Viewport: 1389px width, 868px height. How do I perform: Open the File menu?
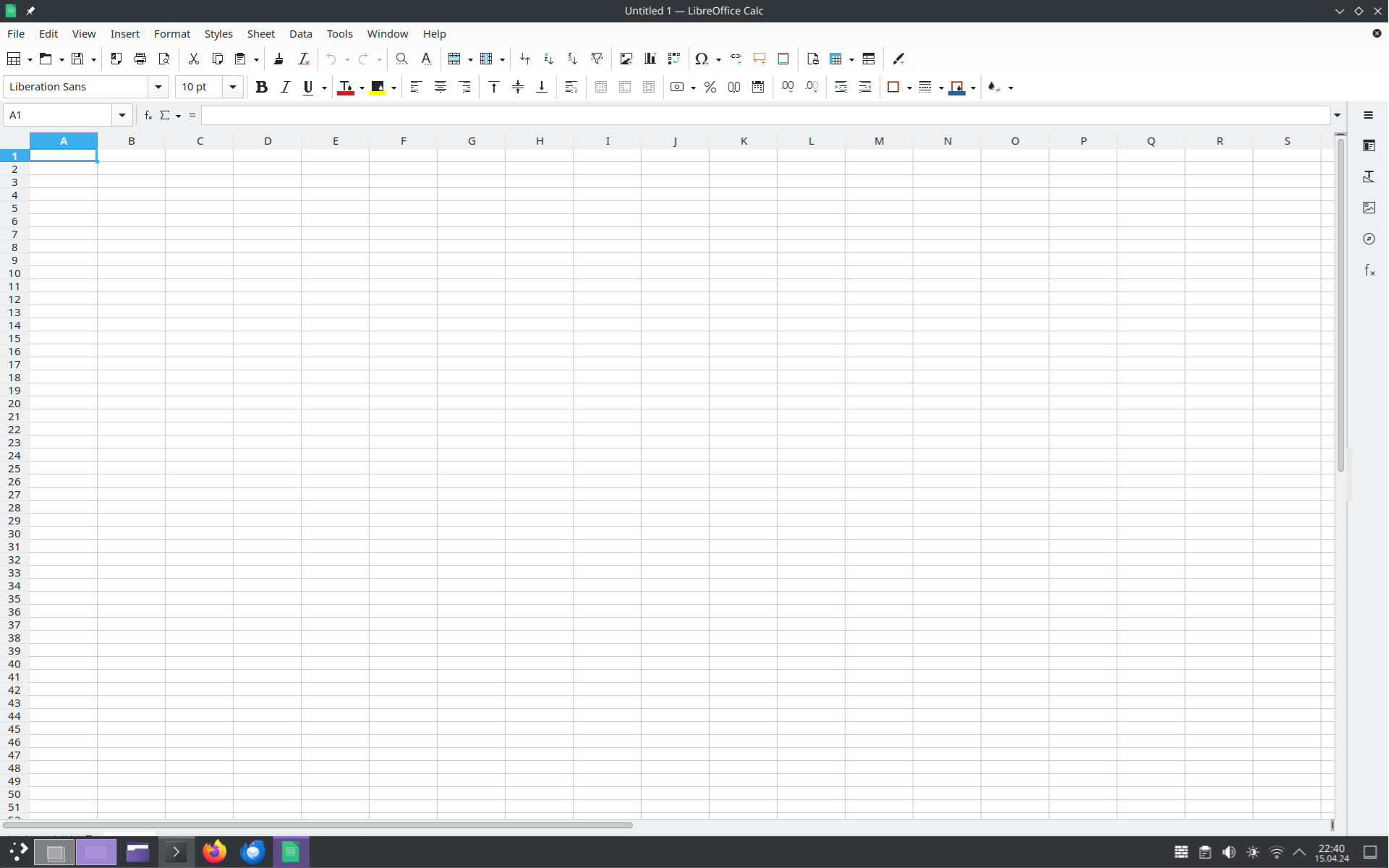pos(16,34)
